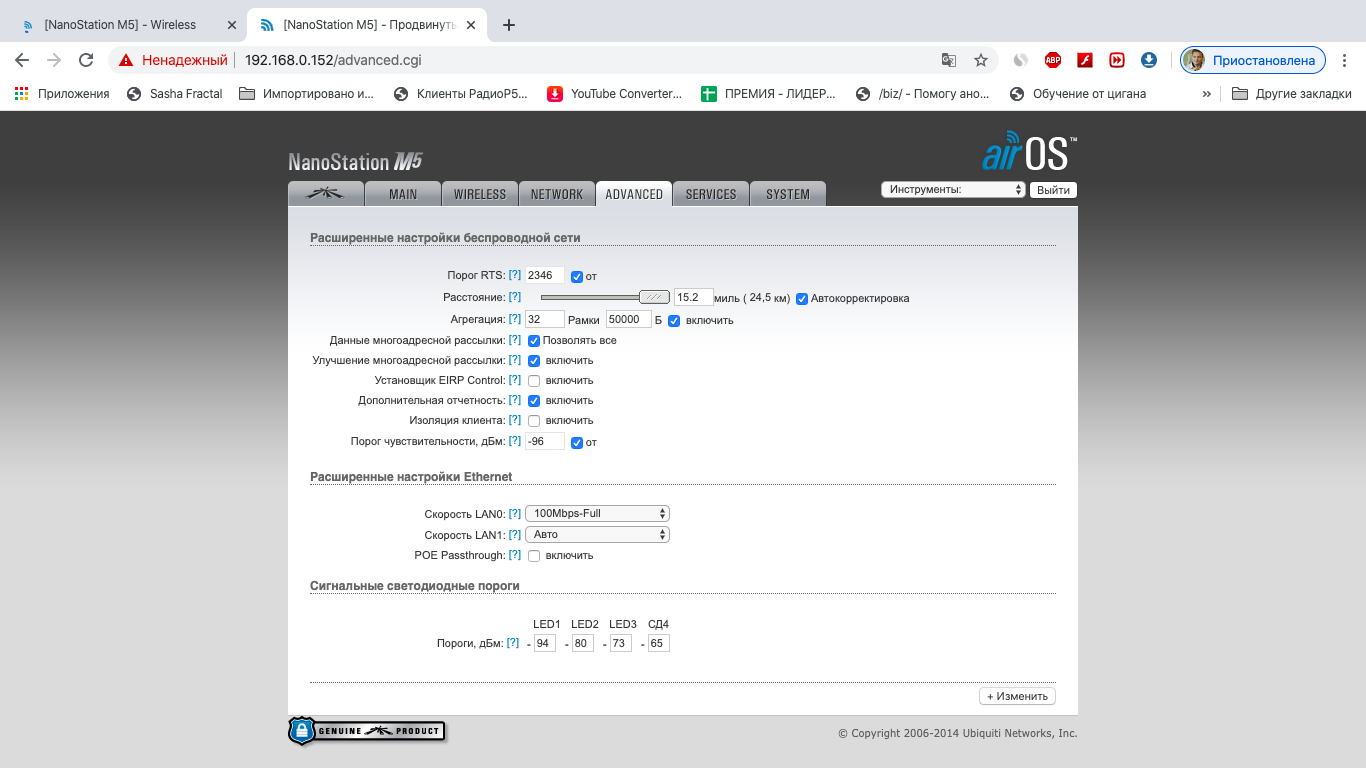Toggle the Агрегация включить checkbox
Image resolution: width=1366 pixels, height=768 pixels.
point(674,320)
